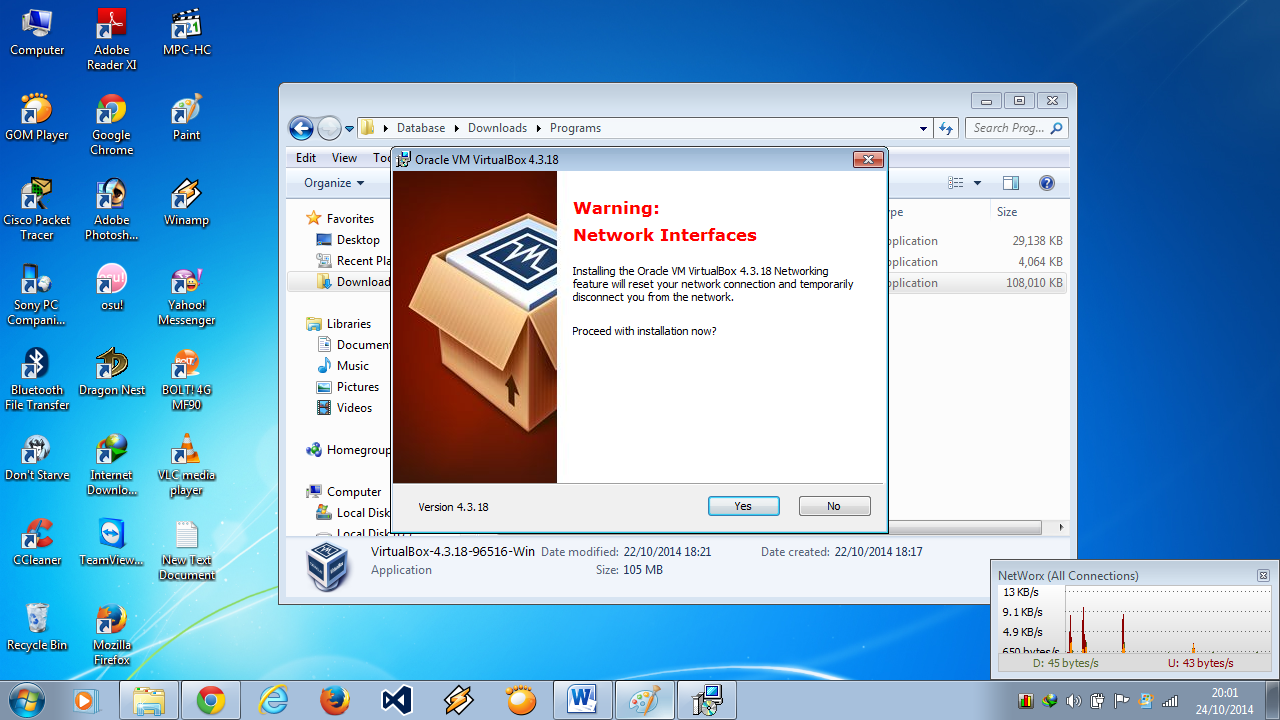
Task: Decline installation with the No button
Action: [x=834, y=506]
